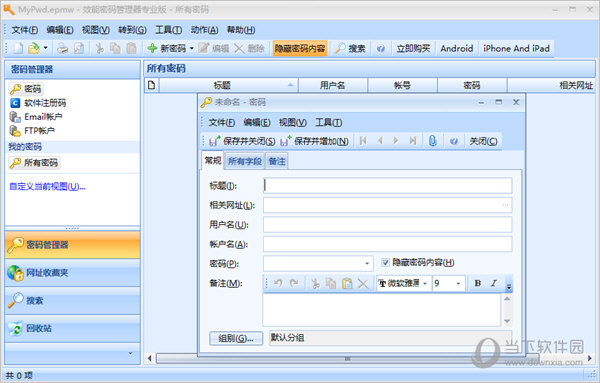Open the 密码(P) combo box dropdown

(x=367, y=264)
